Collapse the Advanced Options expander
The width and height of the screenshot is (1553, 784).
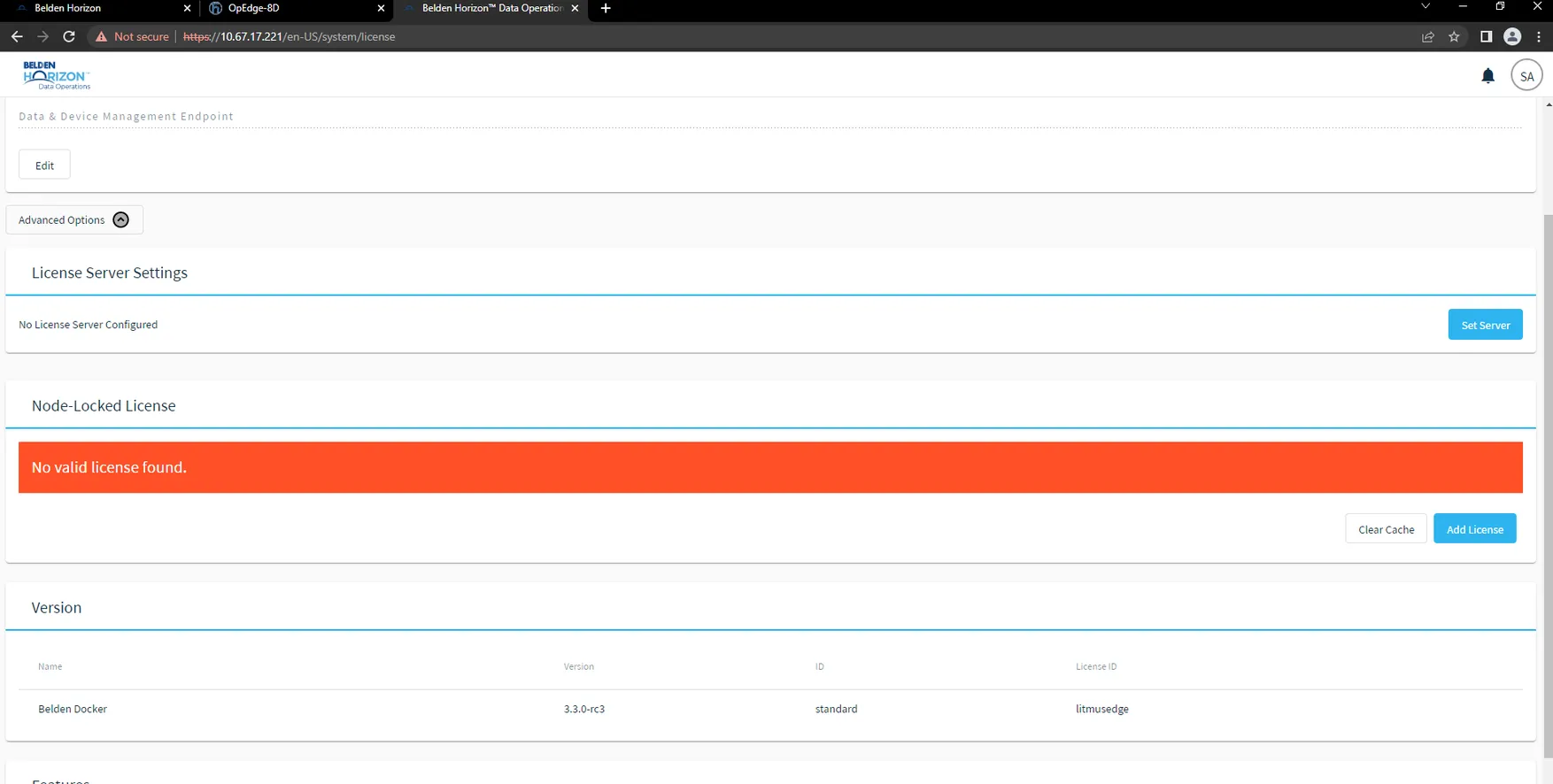(74, 219)
